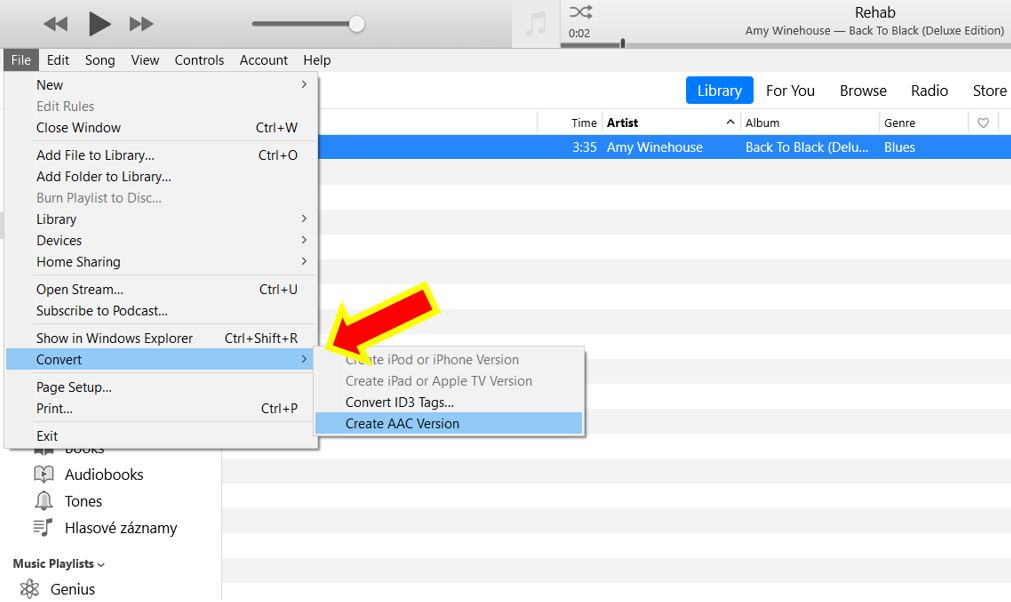Select Convert ID3 Tags option
The height and width of the screenshot is (602, 1011).
[449, 402]
